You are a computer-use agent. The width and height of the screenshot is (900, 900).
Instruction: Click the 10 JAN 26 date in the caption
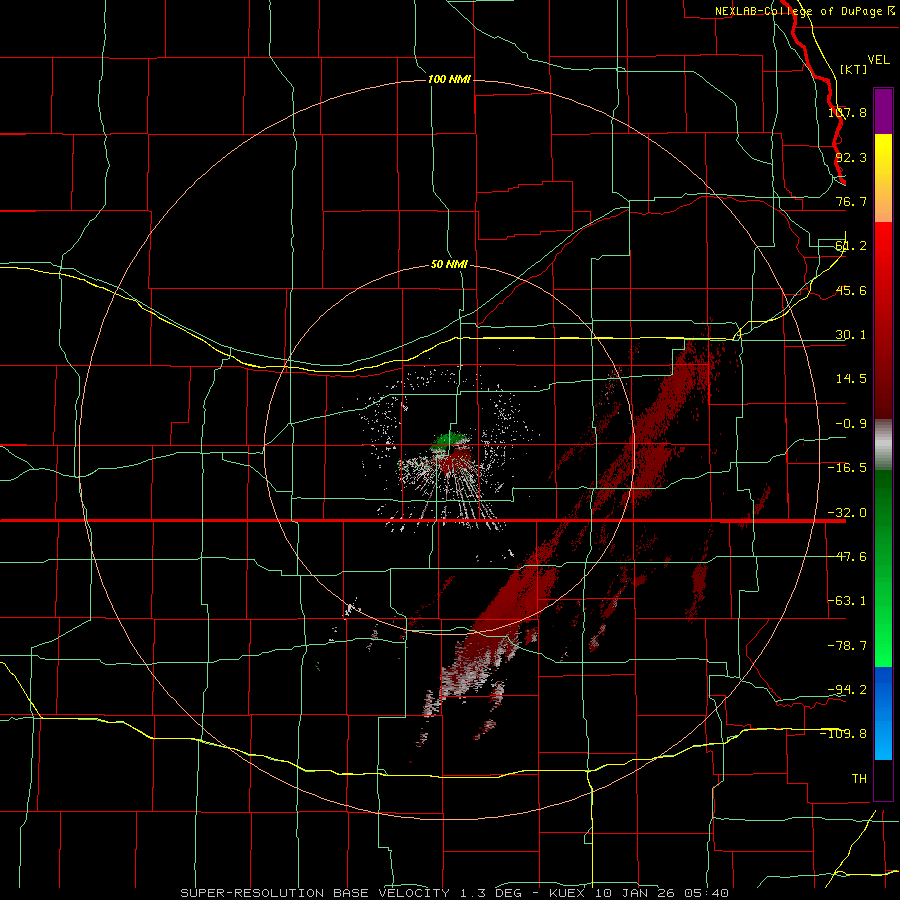pos(636,893)
